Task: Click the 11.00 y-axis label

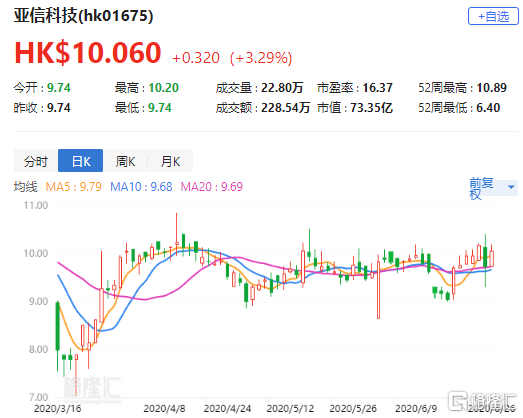Action: point(36,205)
